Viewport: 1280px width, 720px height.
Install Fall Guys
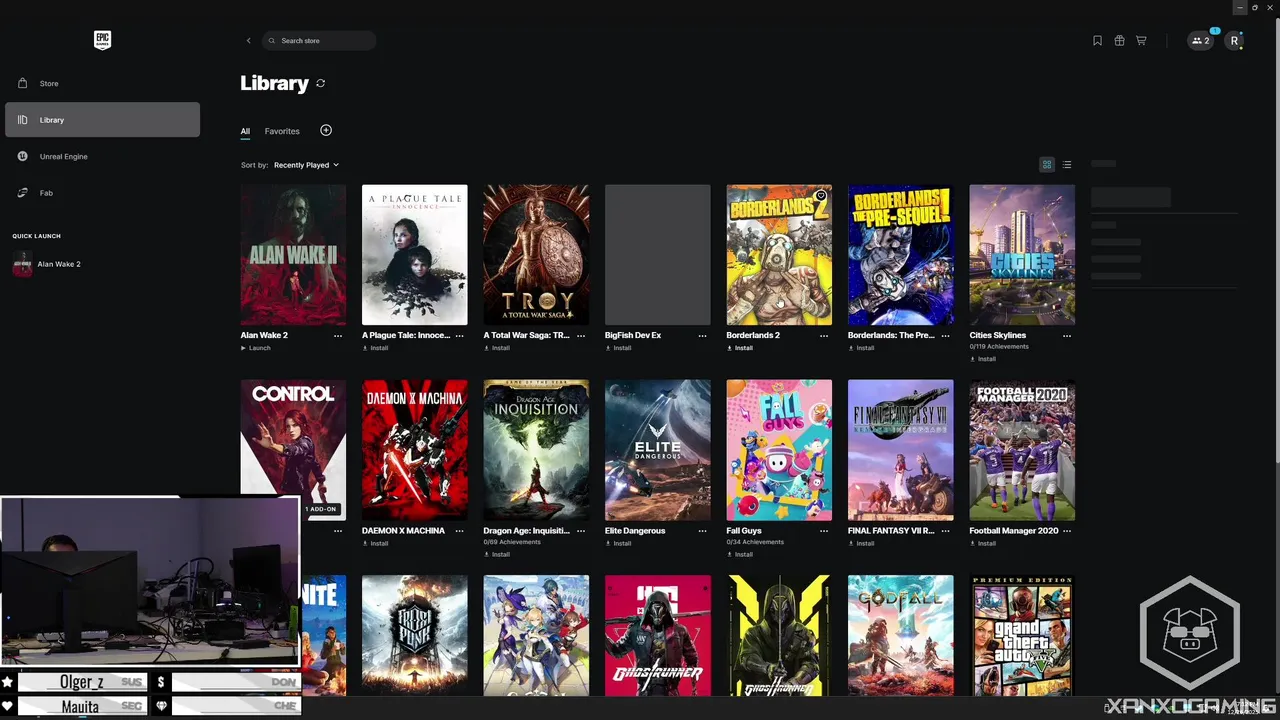[740, 554]
